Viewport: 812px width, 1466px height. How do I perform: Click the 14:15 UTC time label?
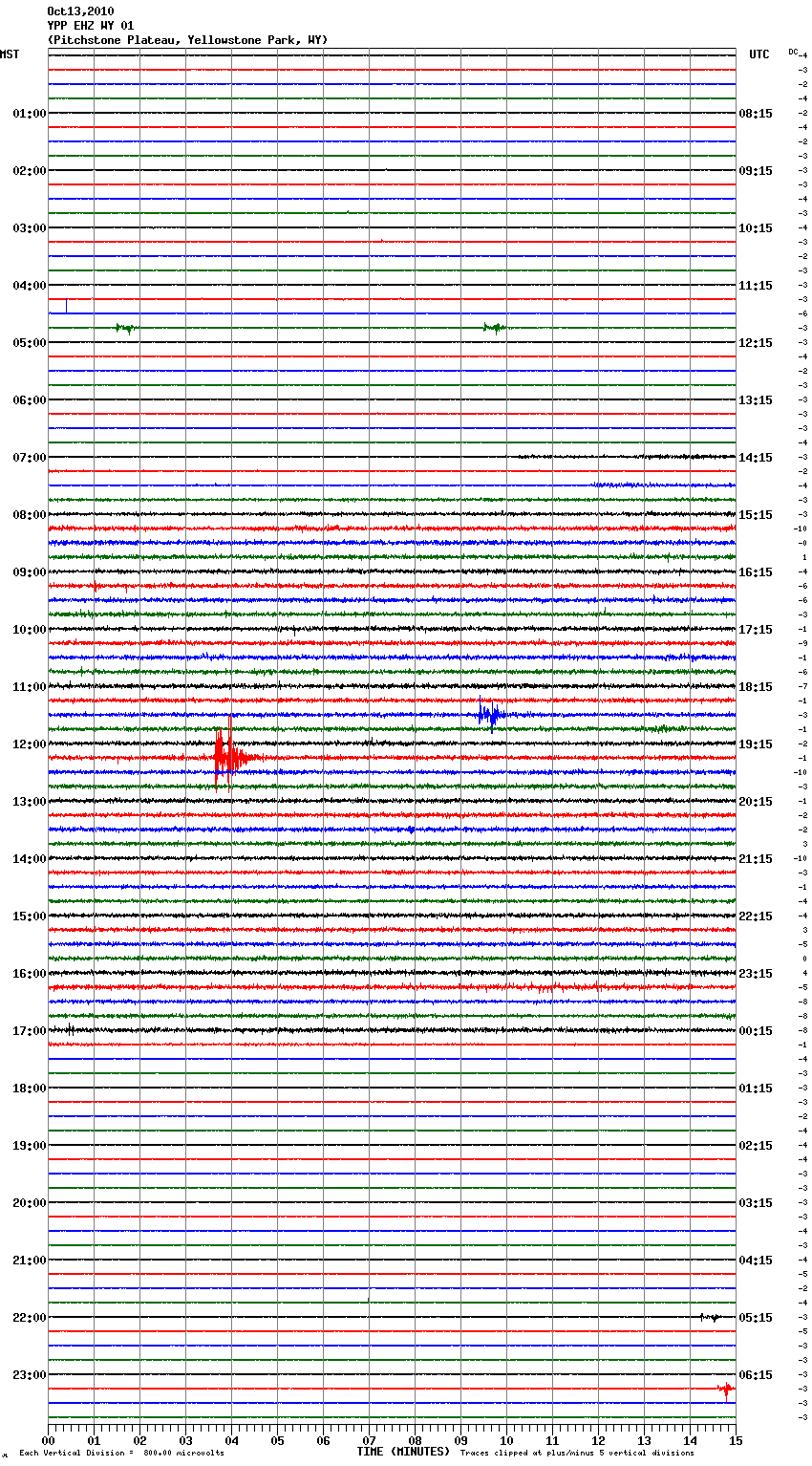[756, 458]
